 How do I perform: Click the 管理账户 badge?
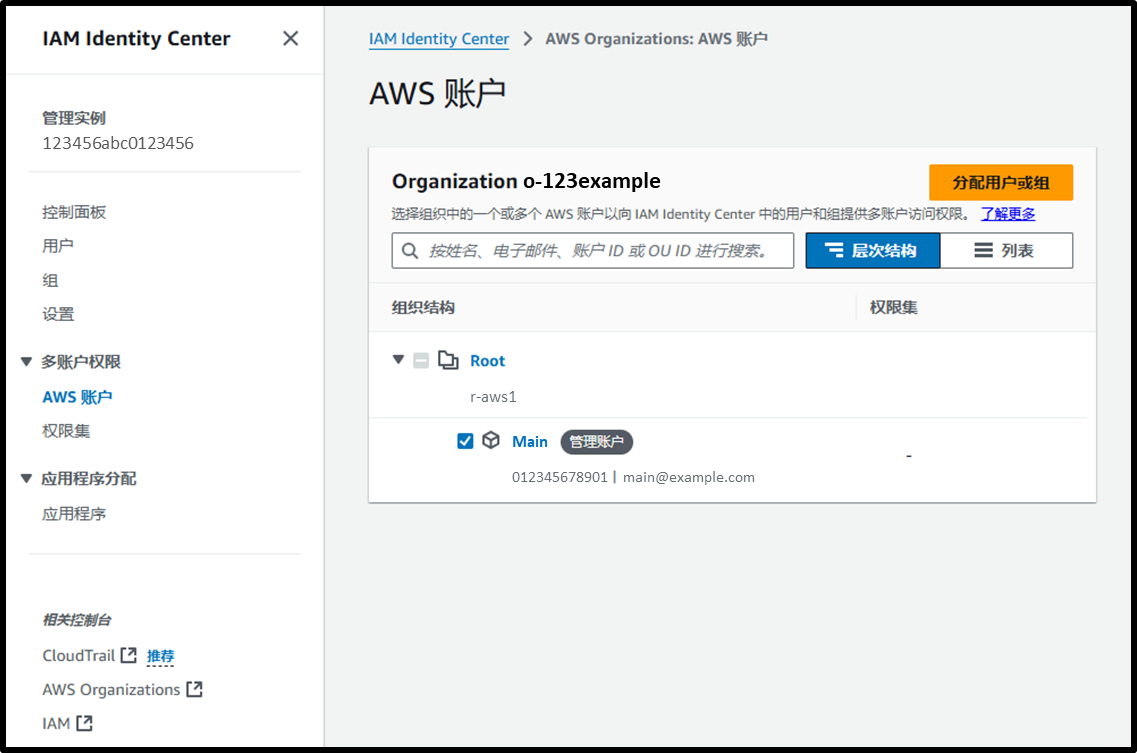coord(596,442)
